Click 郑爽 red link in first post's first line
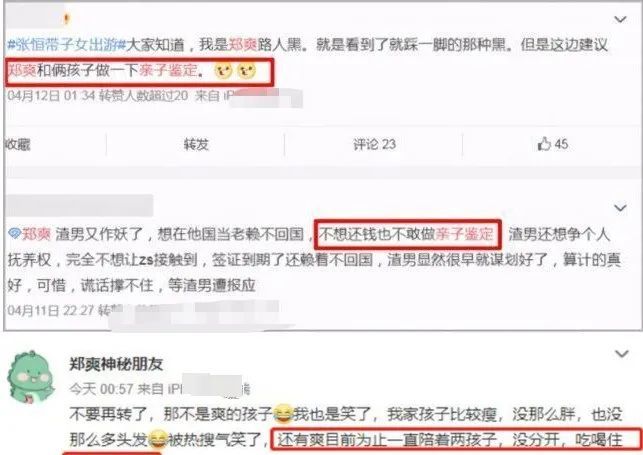643x455 pixels. click(x=242, y=44)
